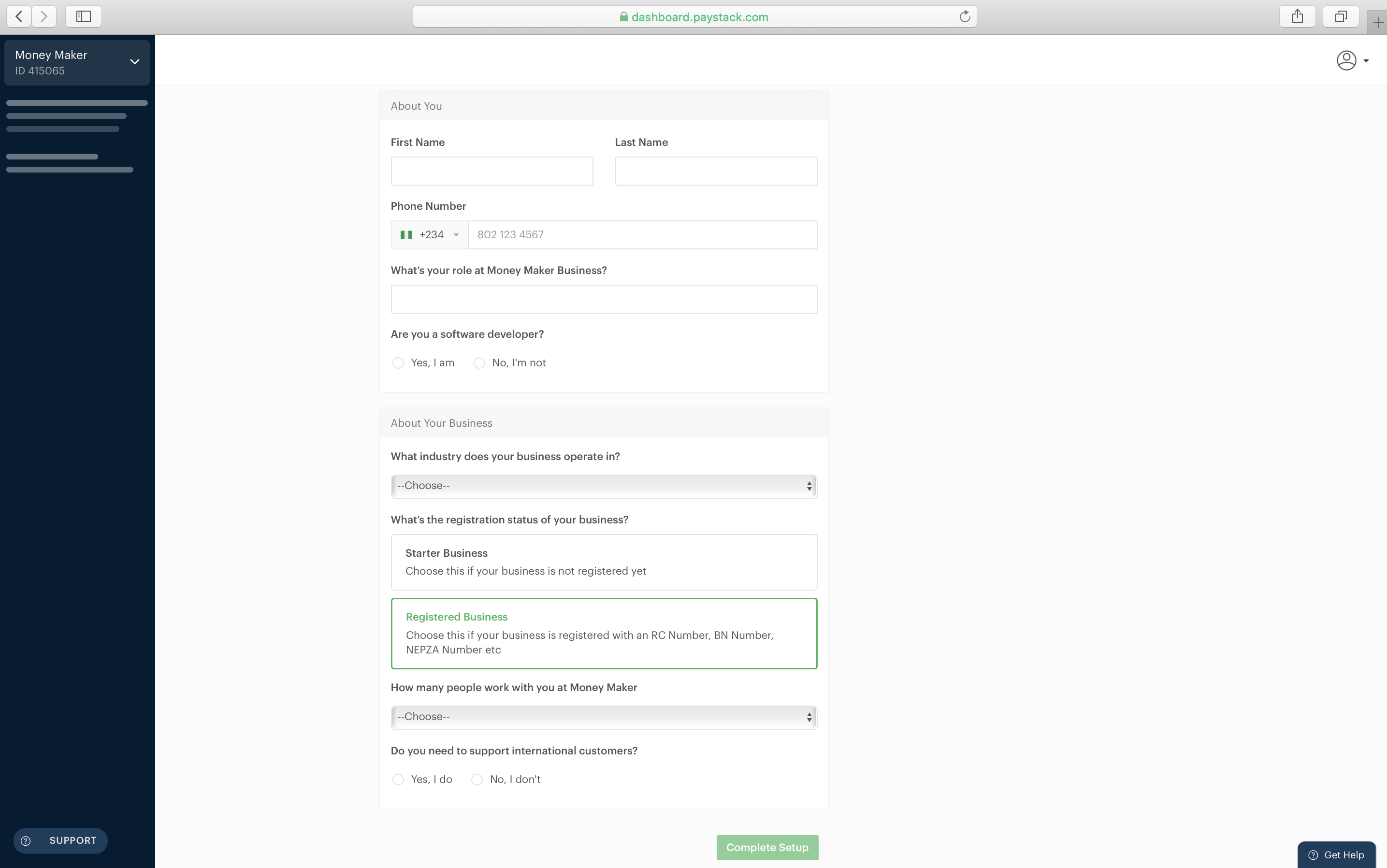Viewport: 1387px width, 868px height.
Task: Click the Paystack dashboard forward navigation icon
Action: point(43,16)
